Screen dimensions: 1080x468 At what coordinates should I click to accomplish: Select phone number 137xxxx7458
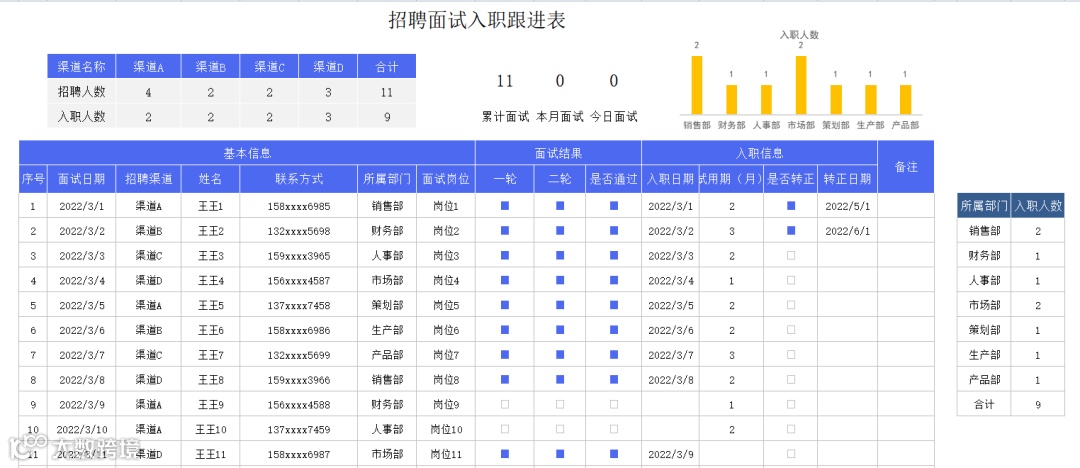pos(299,305)
